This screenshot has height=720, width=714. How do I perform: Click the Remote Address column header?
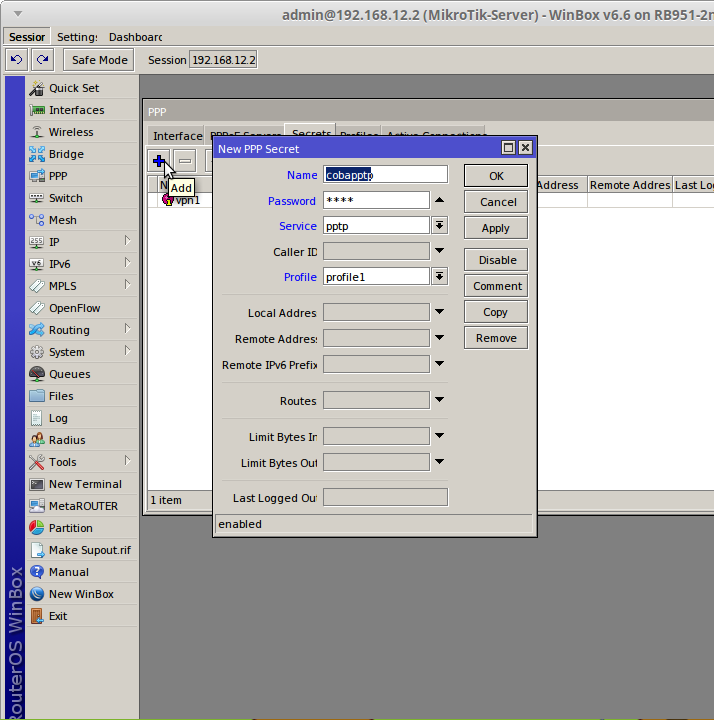(630, 185)
